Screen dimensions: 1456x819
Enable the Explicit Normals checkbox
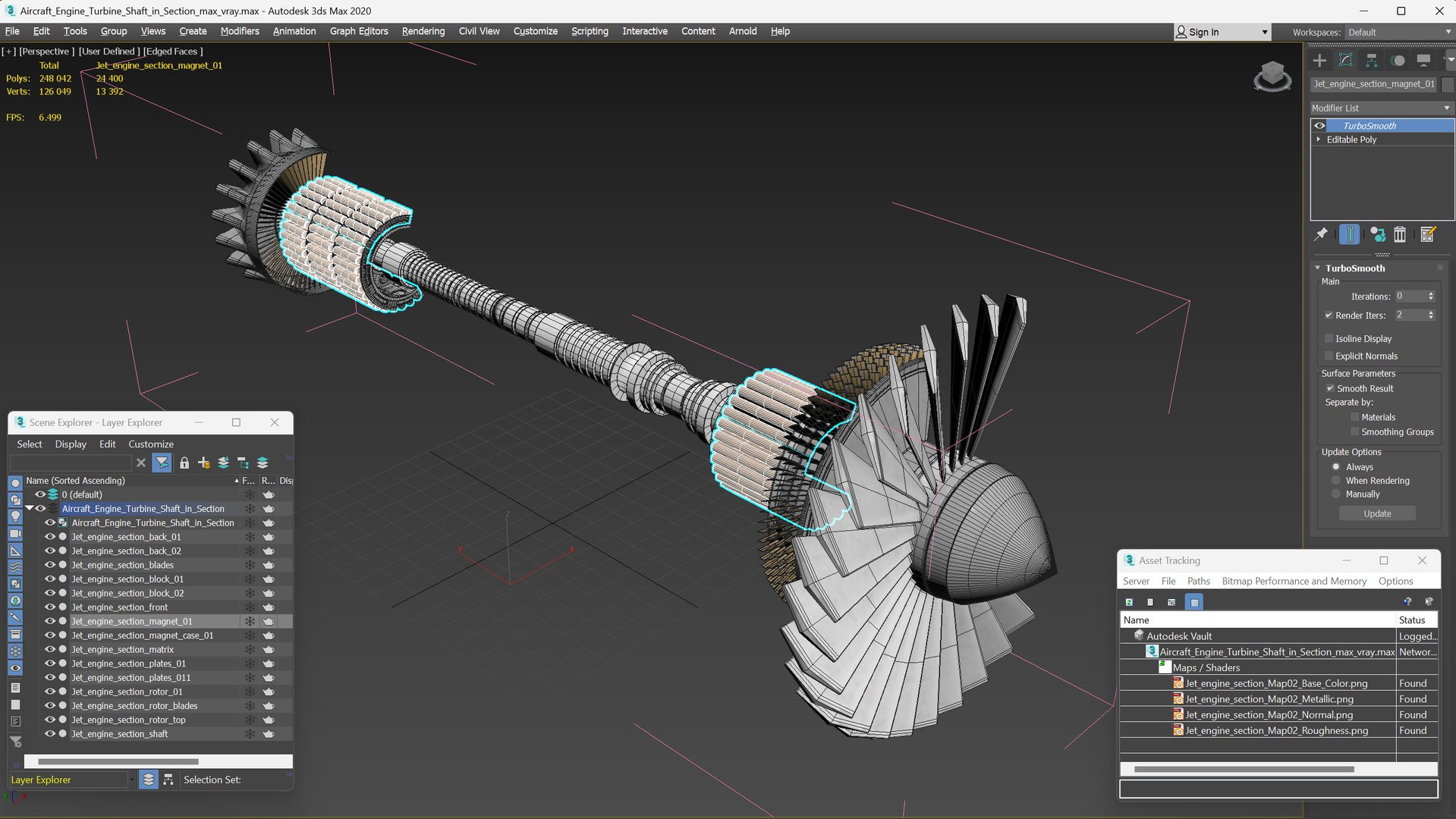point(1329,356)
